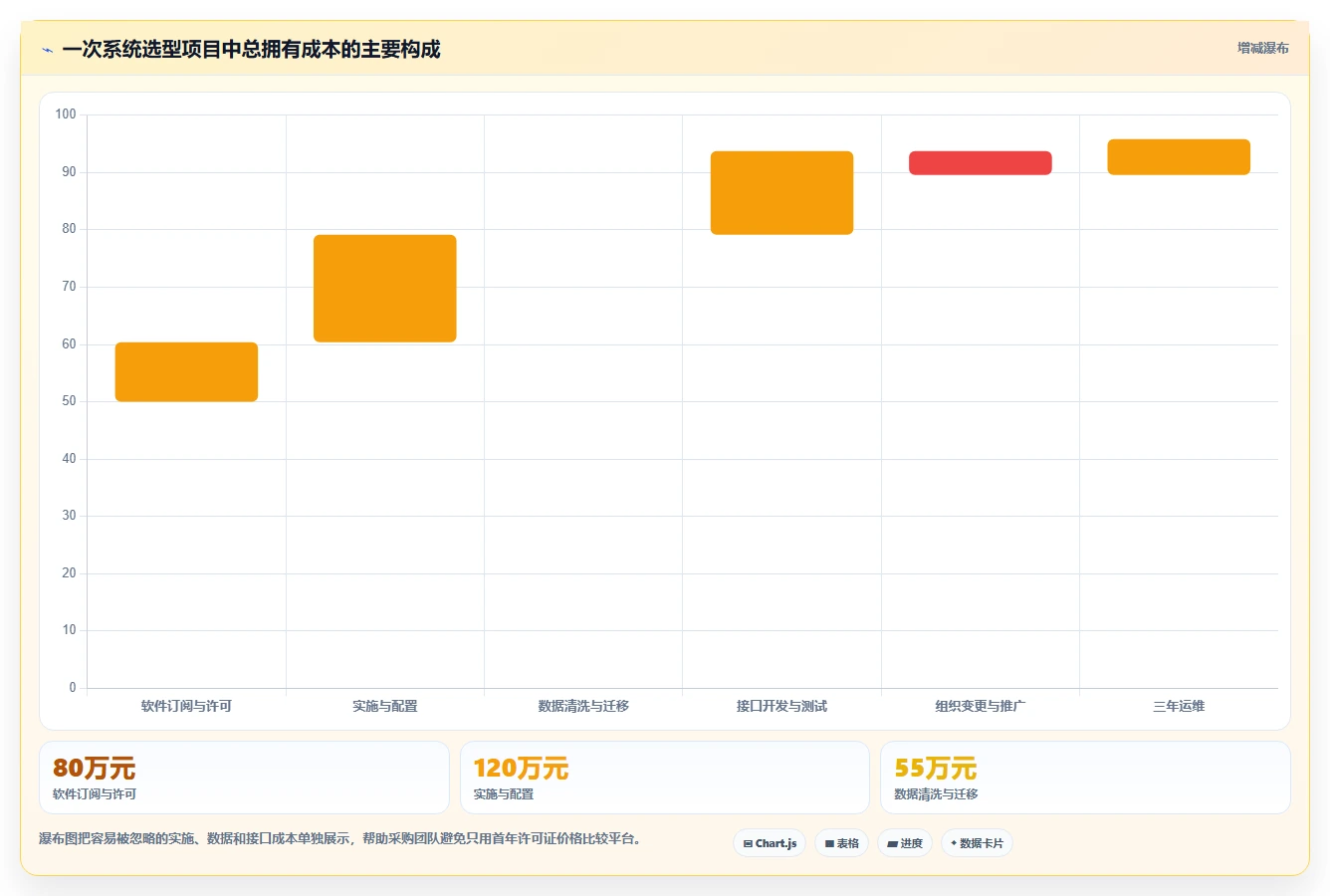Screen dimensions: 1330x896
Task: Click the 三年运维 axis label
Action: click(1179, 706)
